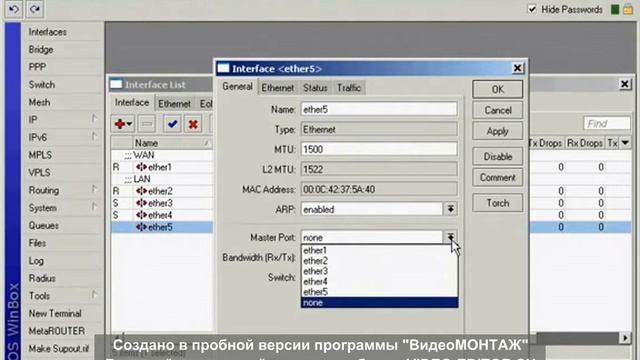Click the green status square icon

[615, 9]
